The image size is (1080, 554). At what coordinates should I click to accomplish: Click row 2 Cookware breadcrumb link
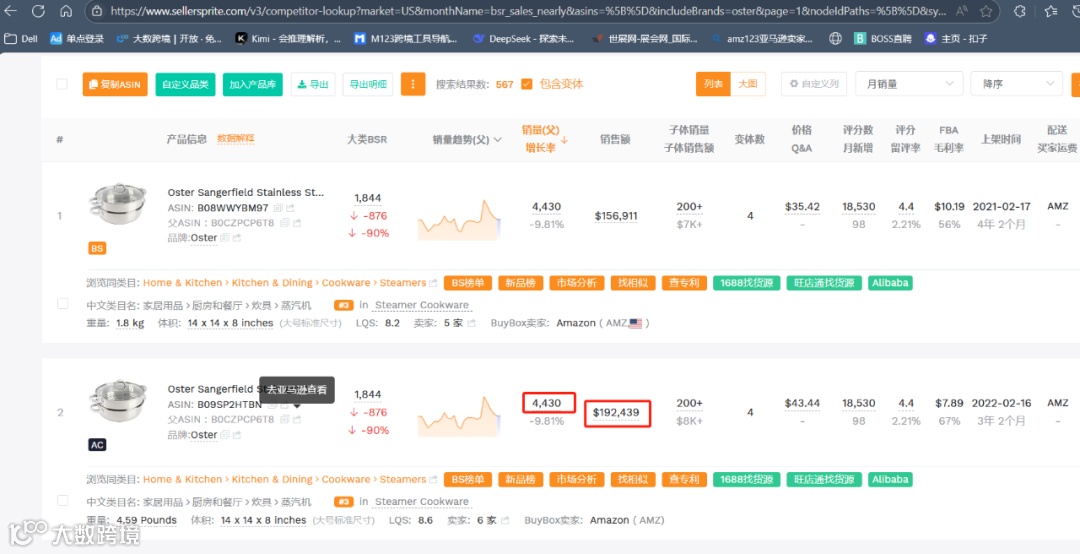[346, 480]
